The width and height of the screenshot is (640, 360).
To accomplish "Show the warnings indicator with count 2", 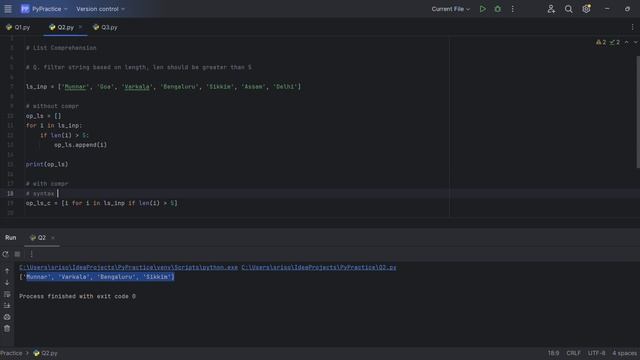I will pos(601,42).
